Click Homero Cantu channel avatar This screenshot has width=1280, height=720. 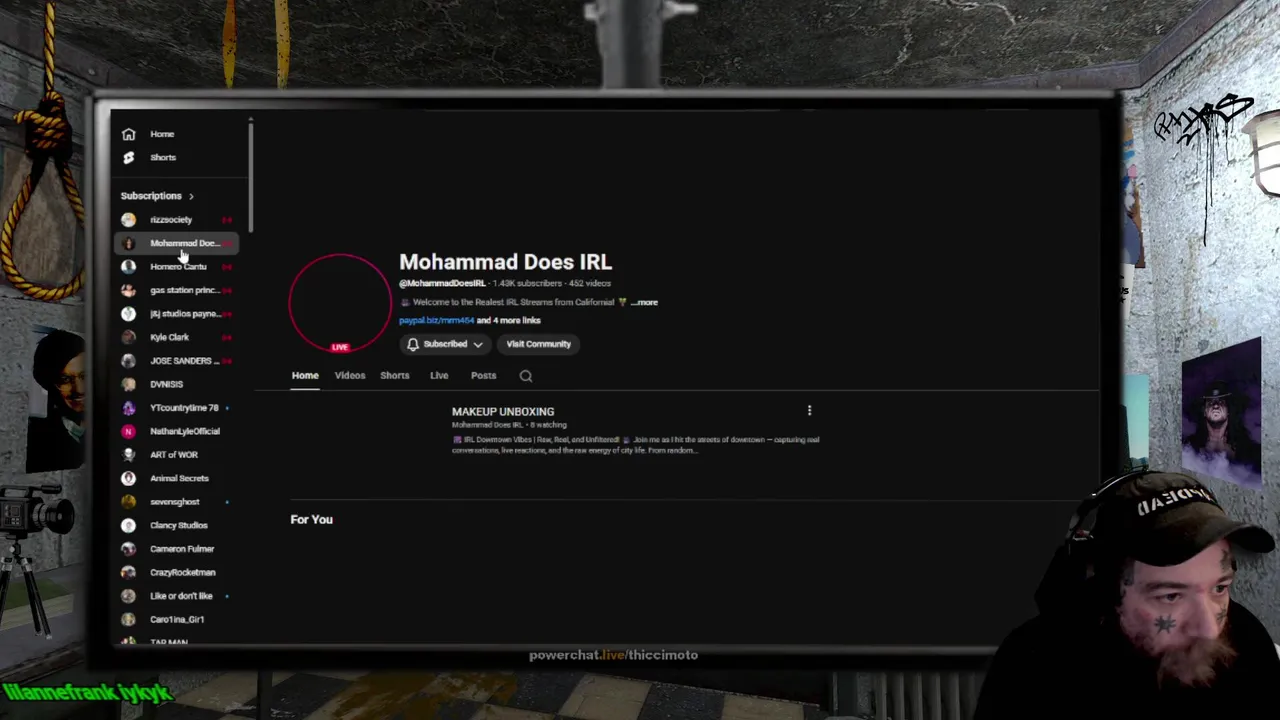tap(128, 266)
